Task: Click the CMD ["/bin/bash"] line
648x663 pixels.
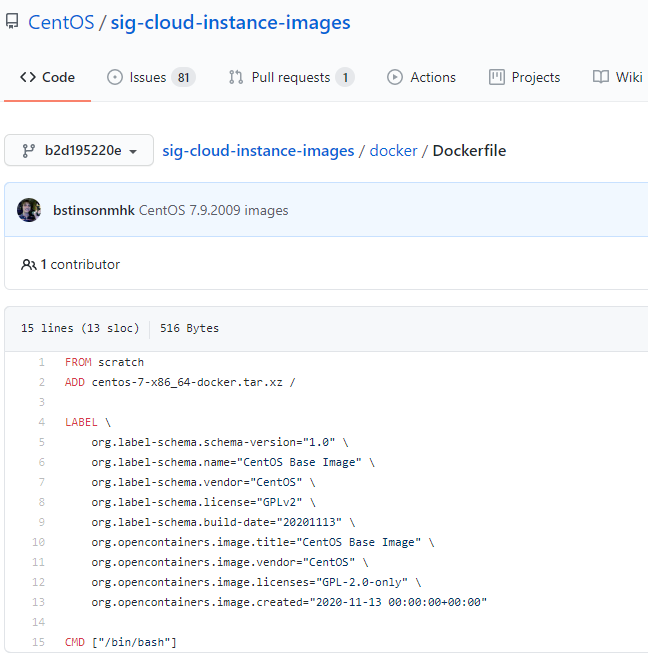Action: point(120,642)
